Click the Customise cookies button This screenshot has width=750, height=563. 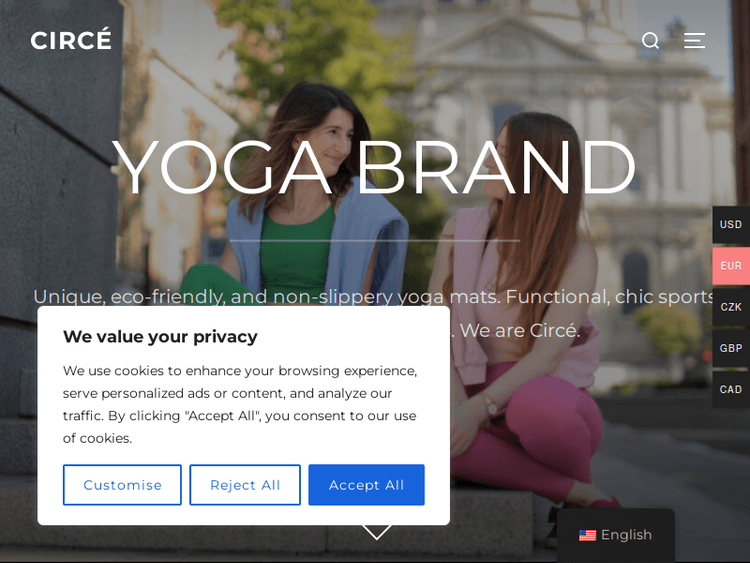click(122, 485)
